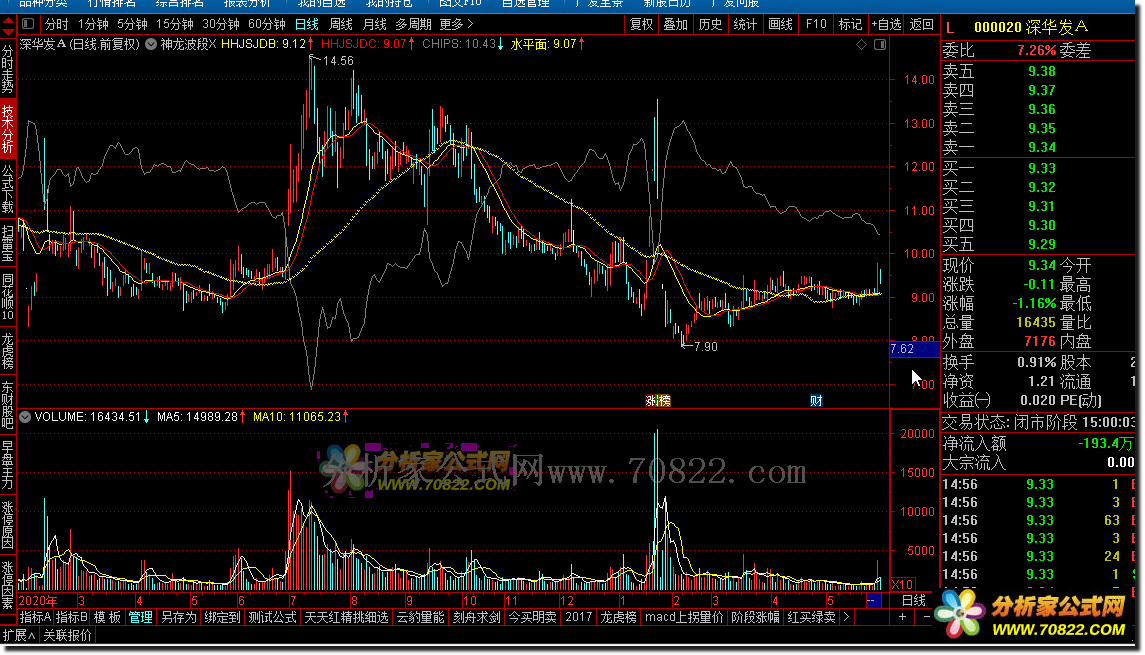
Task: Select 技术分析 in the left sidebar
Action: (x=8, y=129)
